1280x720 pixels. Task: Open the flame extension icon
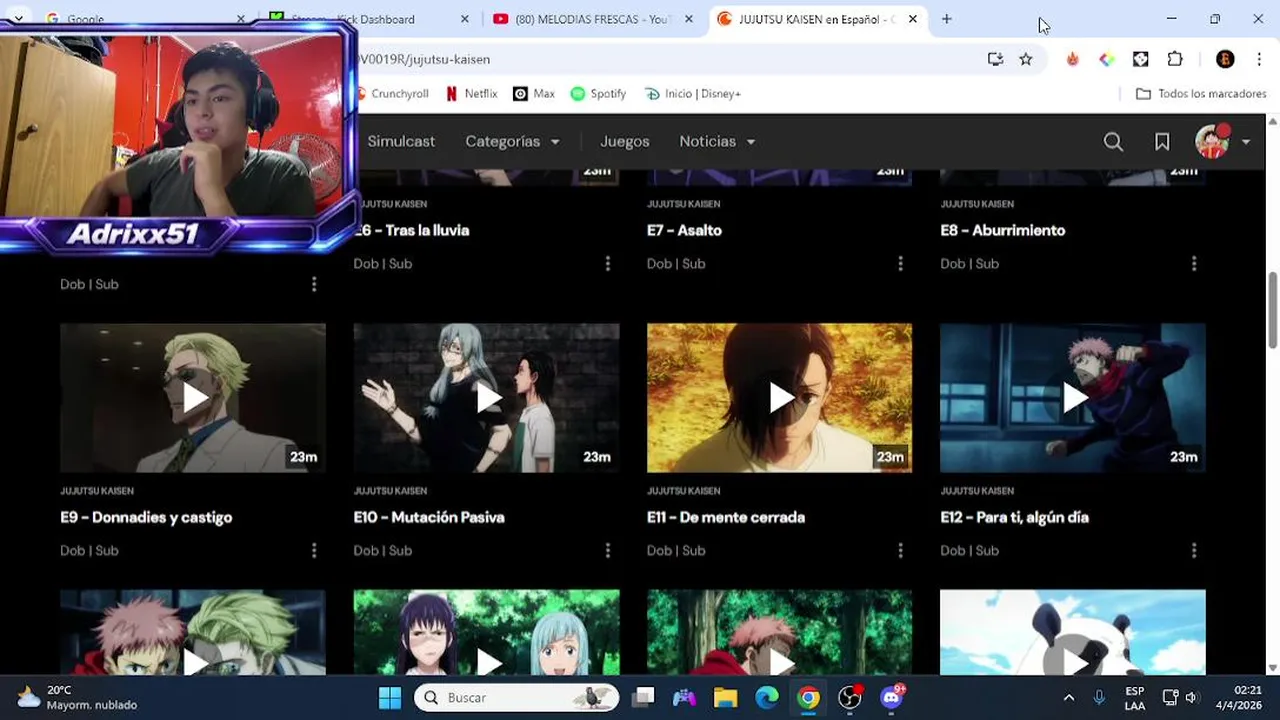click(1073, 59)
